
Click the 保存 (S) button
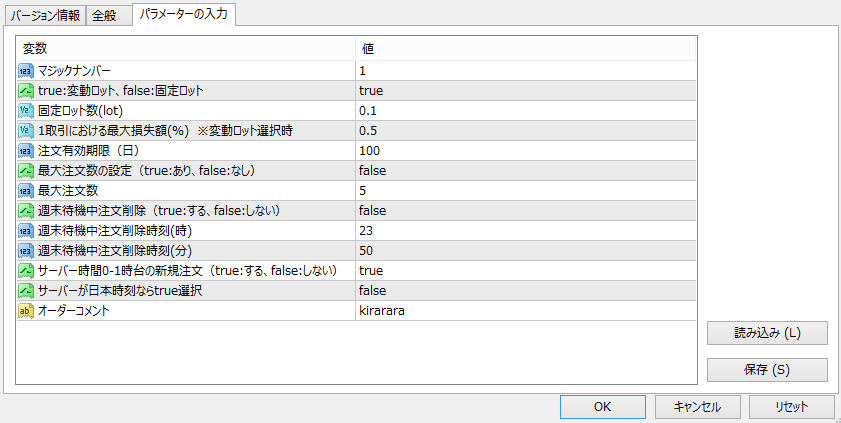click(x=767, y=370)
